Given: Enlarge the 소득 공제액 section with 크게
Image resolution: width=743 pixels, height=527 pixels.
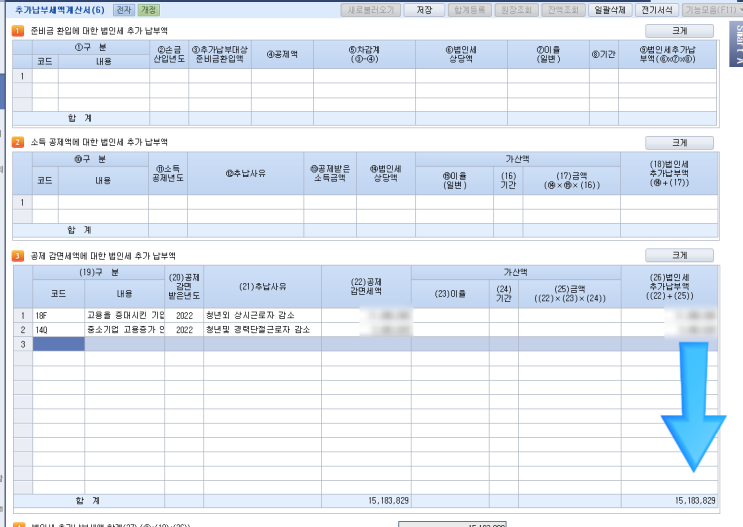Looking at the screenshot, I should (679, 143).
